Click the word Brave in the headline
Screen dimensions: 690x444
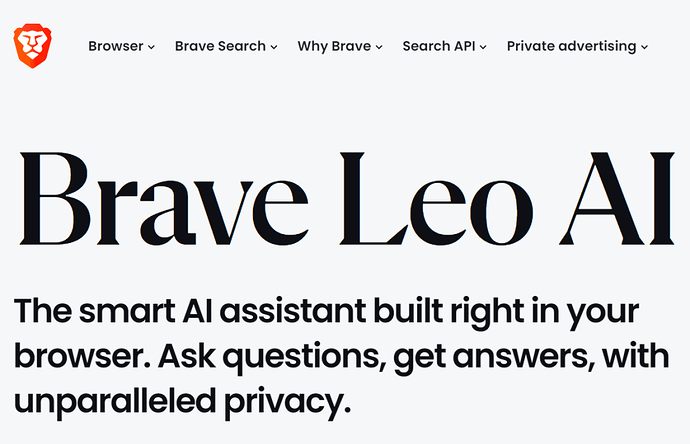pos(164,198)
